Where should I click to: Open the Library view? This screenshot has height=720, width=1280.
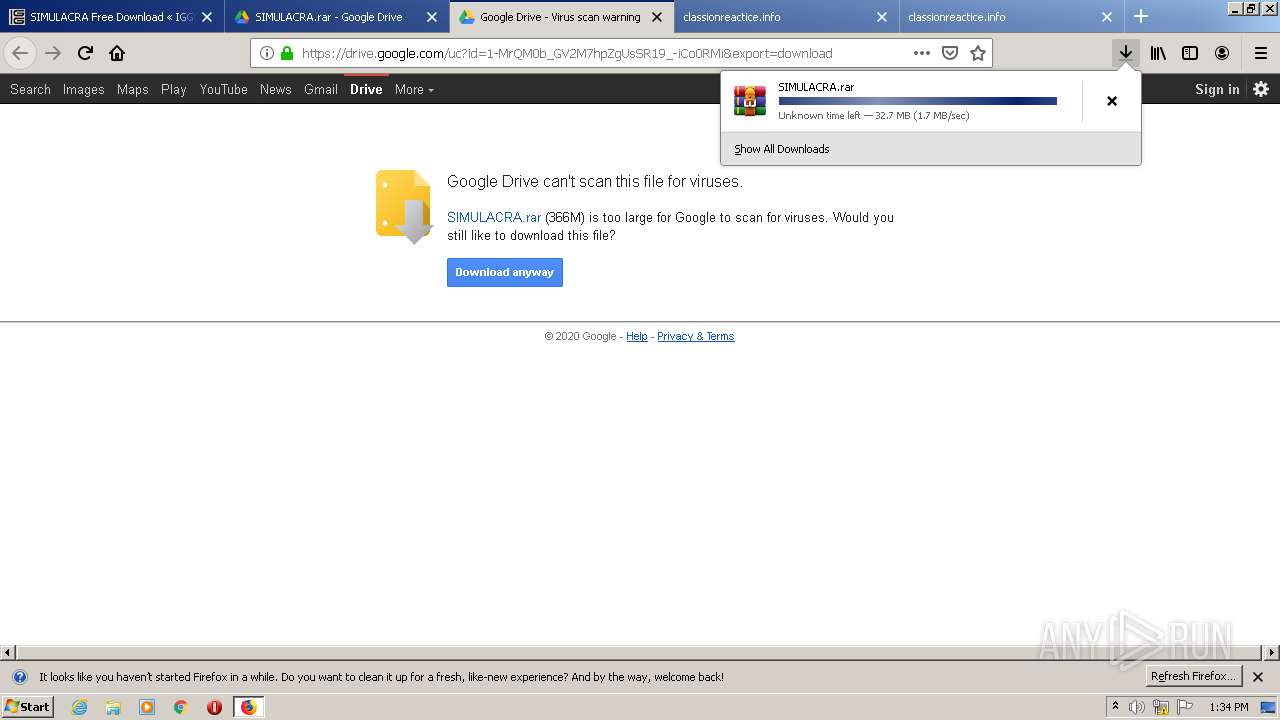coord(1158,53)
